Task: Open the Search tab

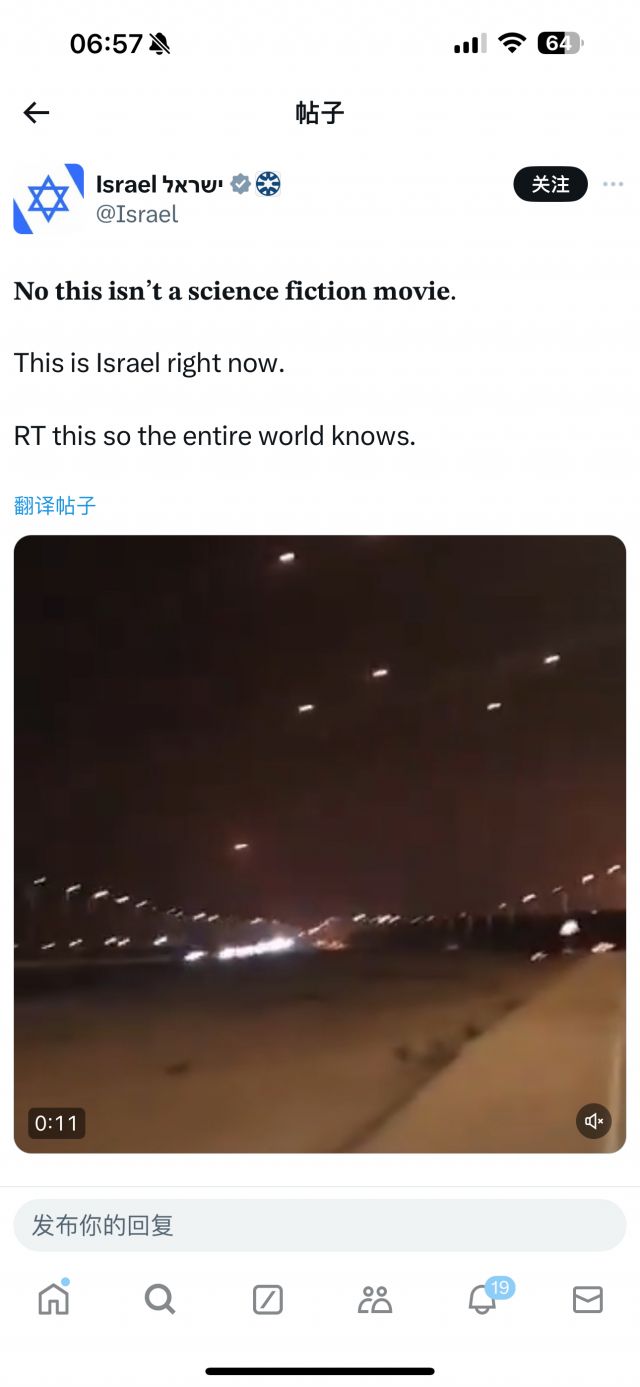Action: [160, 1299]
